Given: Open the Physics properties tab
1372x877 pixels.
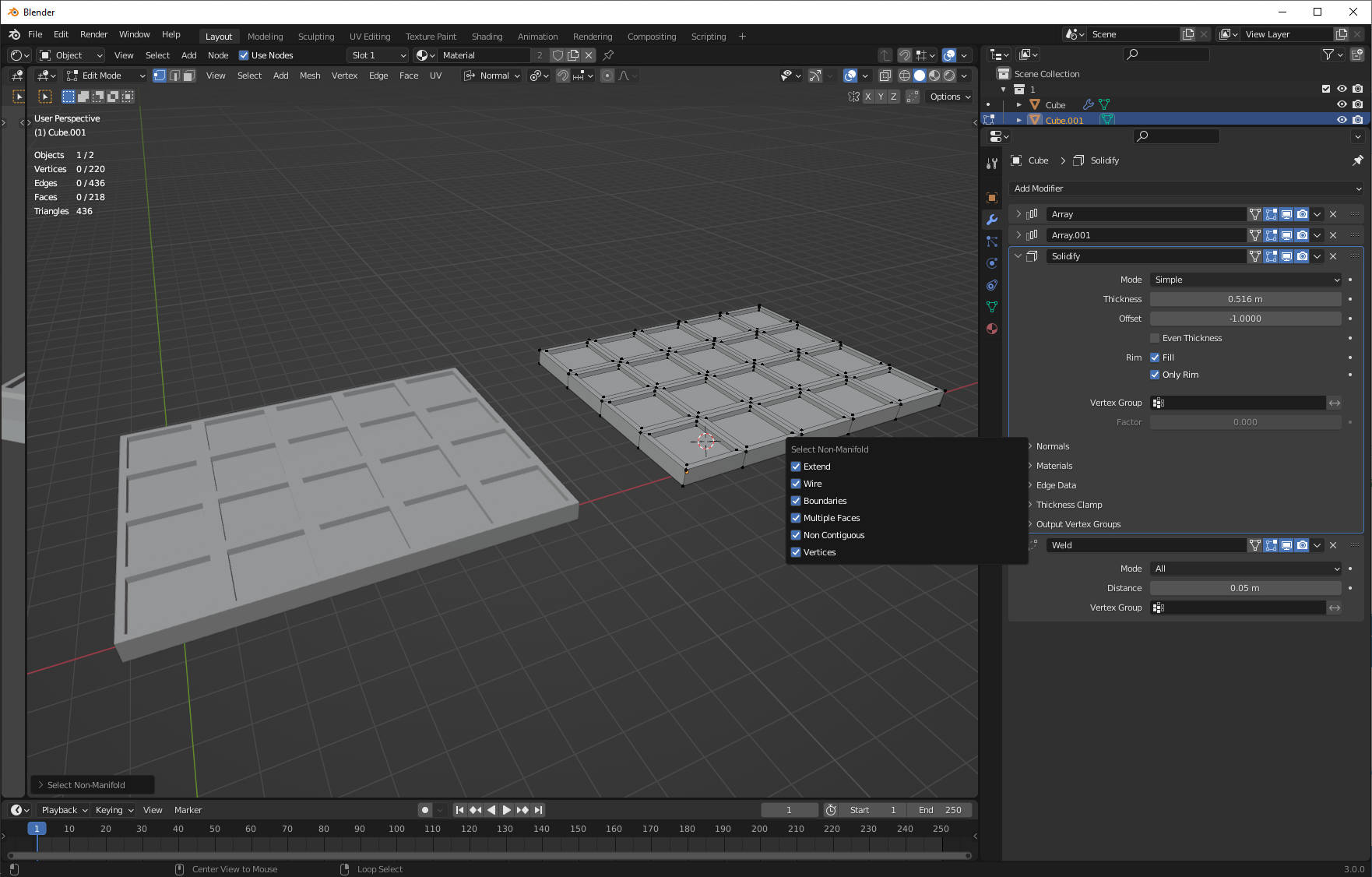Looking at the screenshot, I should pos(991,263).
